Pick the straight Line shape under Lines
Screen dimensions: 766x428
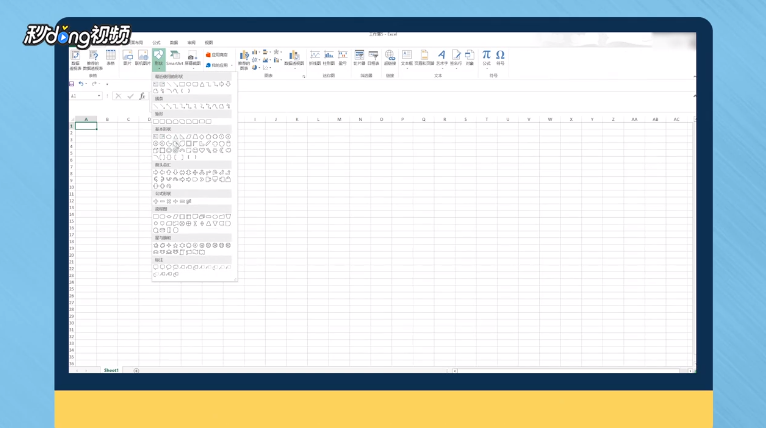156,106
